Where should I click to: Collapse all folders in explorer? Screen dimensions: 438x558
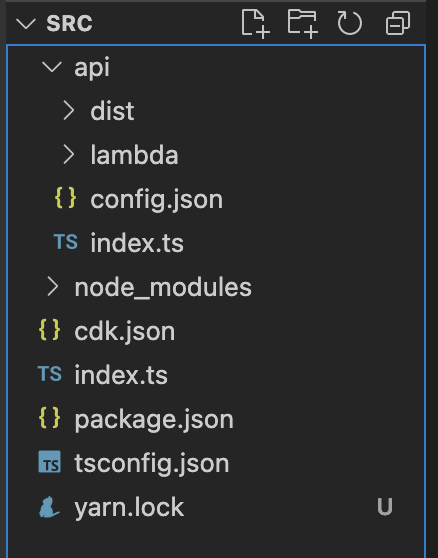point(398,23)
